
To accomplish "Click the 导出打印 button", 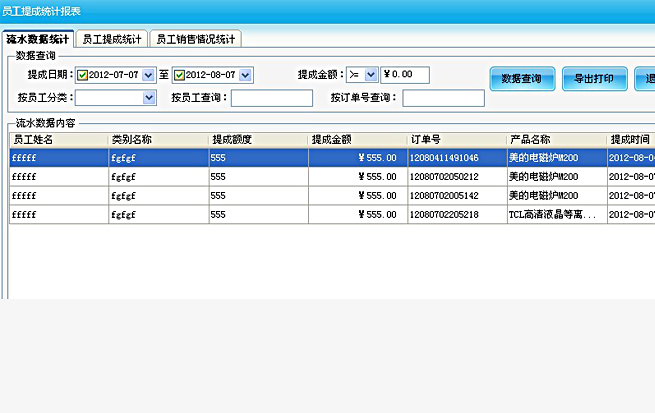I will coord(594,78).
